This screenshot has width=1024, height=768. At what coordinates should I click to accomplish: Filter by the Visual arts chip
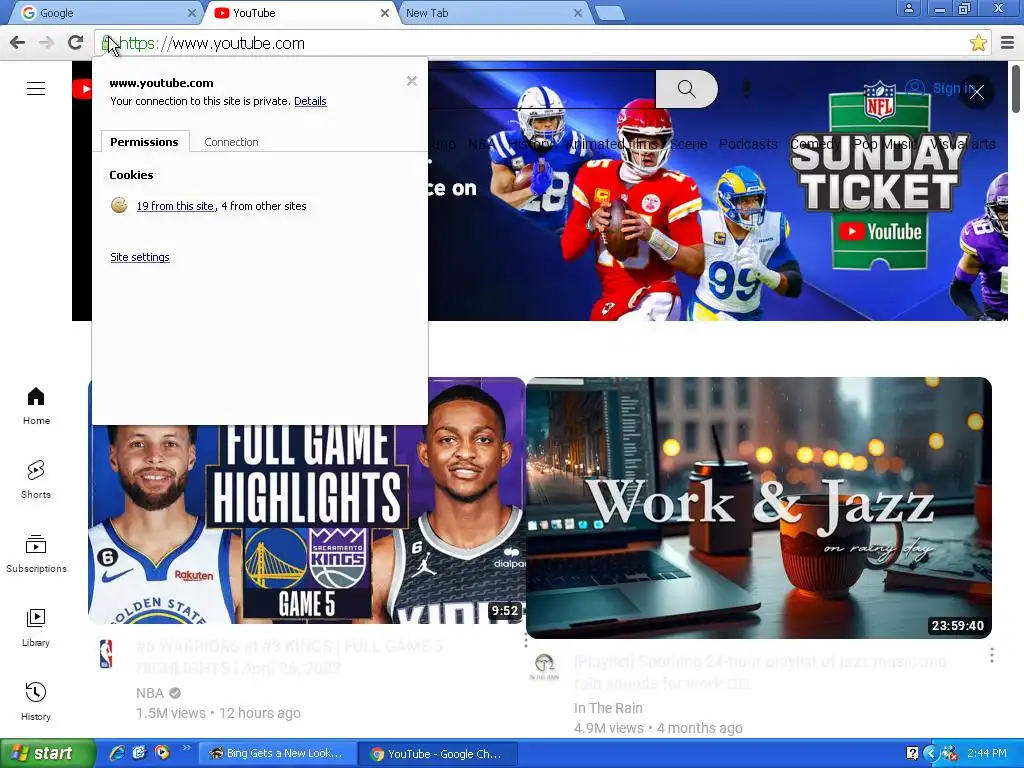coord(963,144)
